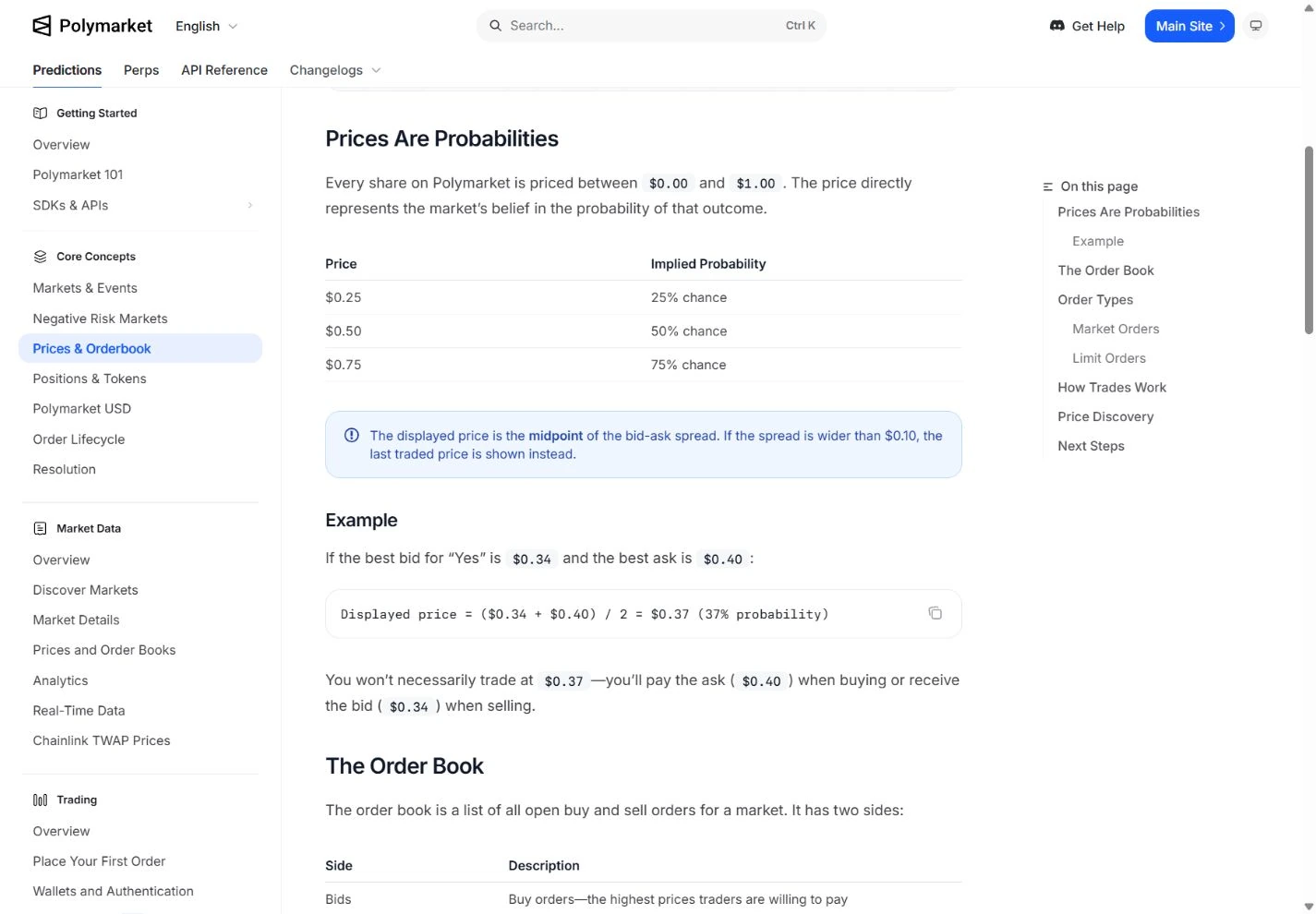The width and height of the screenshot is (1316, 914).
Task: Click the Polymarket logo icon
Action: click(x=42, y=26)
